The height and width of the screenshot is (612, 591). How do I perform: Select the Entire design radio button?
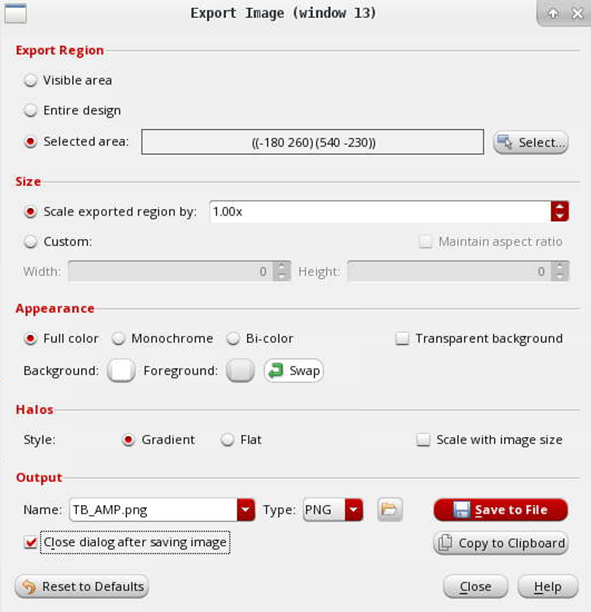coord(30,110)
